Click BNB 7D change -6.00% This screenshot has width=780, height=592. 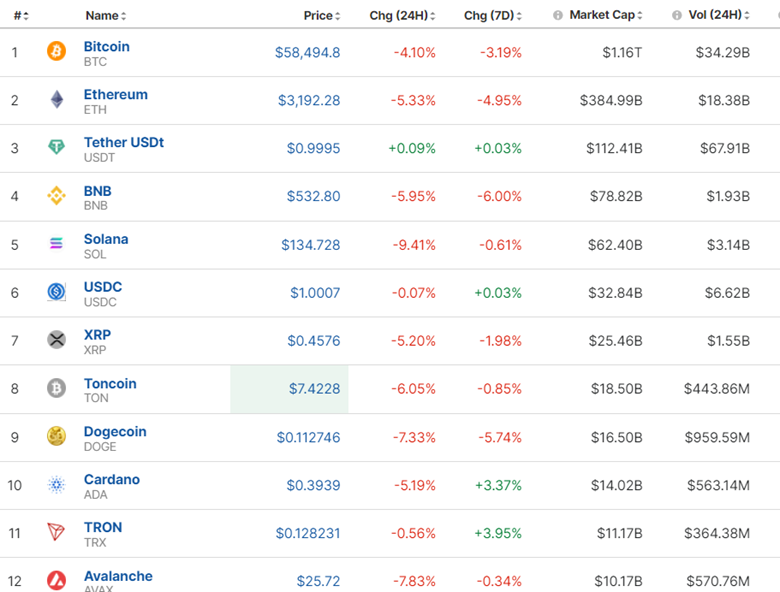point(499,196)
